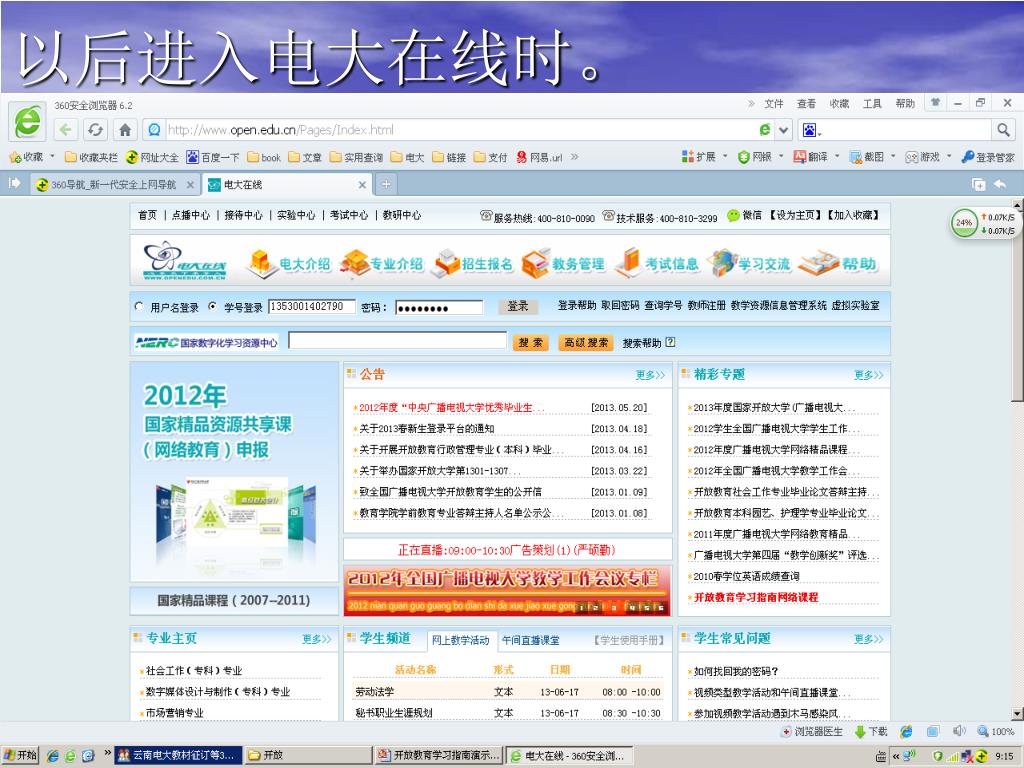Refresh the page with reload icon
This screenshot has width=1024, height=768.
click(95, 130)
